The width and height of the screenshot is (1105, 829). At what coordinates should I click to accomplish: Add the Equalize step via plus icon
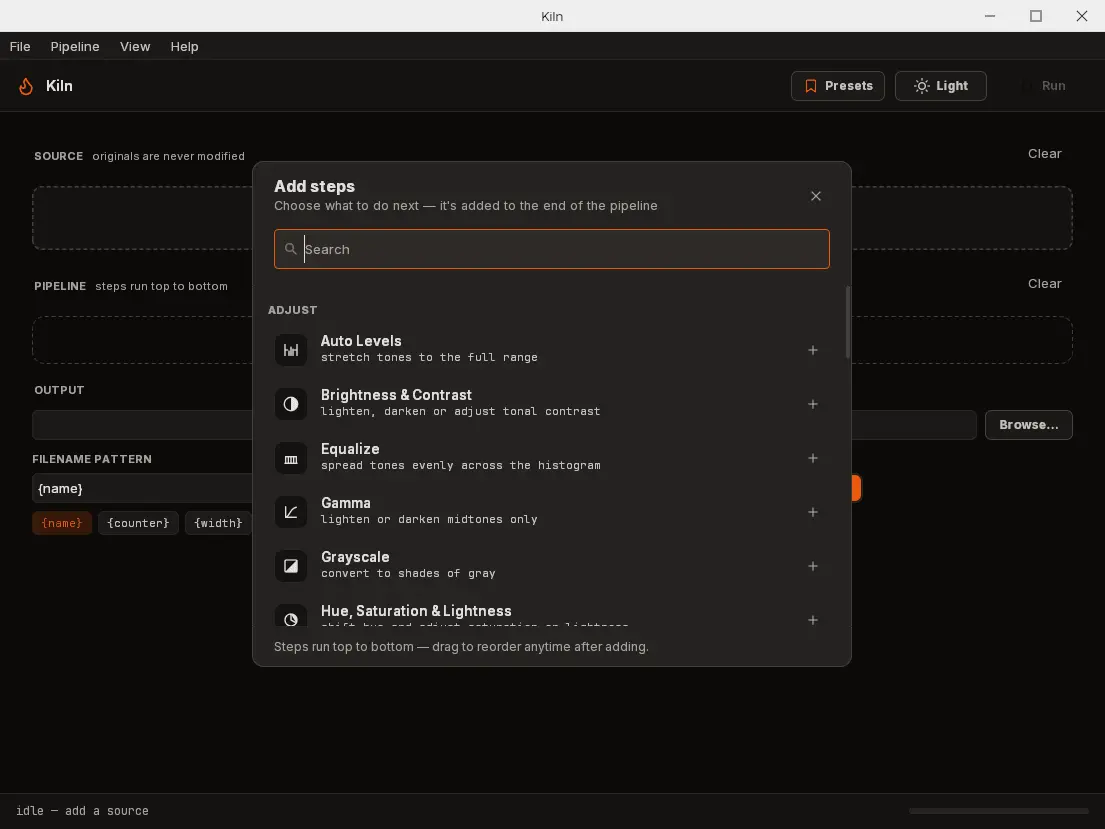(813, 458)
